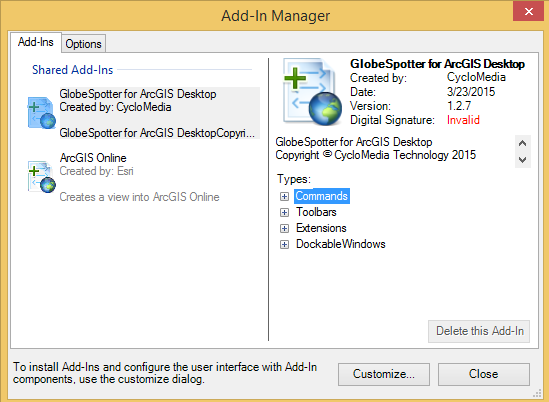Open the Customize dialog button

pos(384,374)
